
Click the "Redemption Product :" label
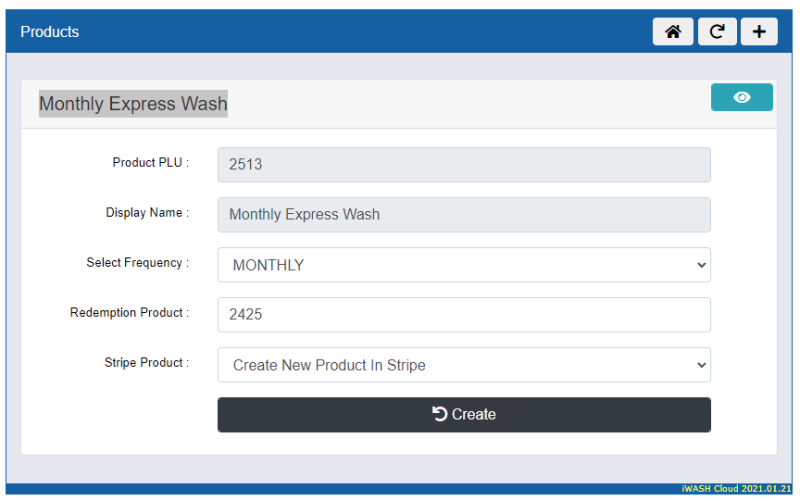[x=129, y=313]
